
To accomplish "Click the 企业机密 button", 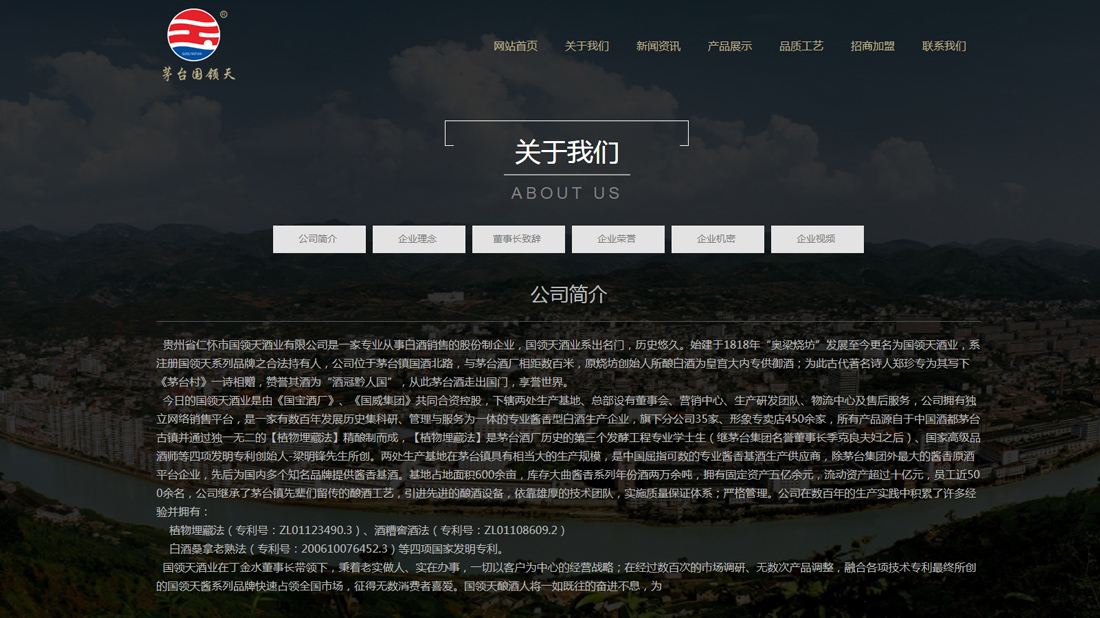I will tap(718, 239).
